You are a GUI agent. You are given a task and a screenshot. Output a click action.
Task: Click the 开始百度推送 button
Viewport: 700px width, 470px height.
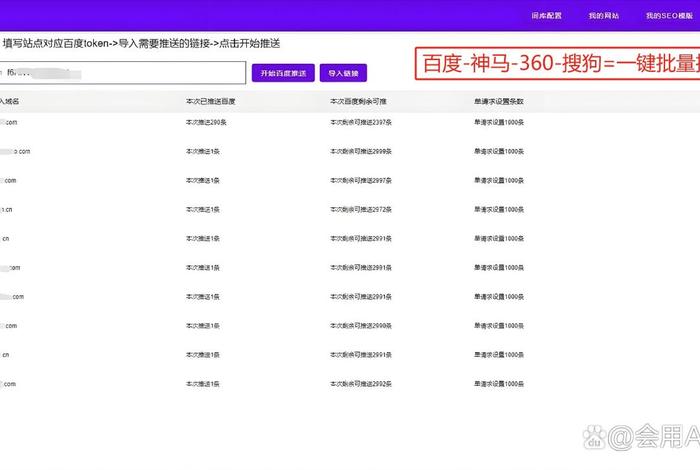point(283,73)
